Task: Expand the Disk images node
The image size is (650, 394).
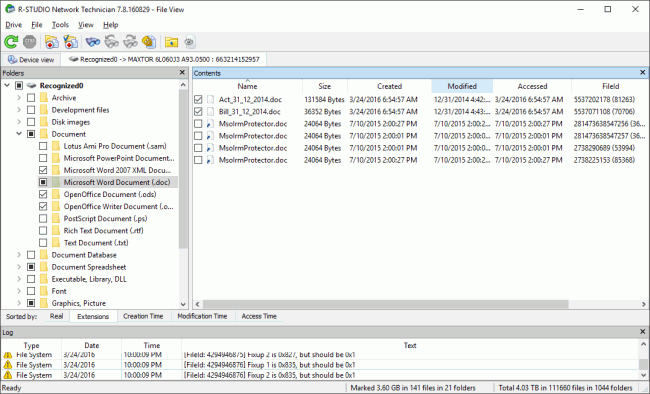Action: (19, 122)
